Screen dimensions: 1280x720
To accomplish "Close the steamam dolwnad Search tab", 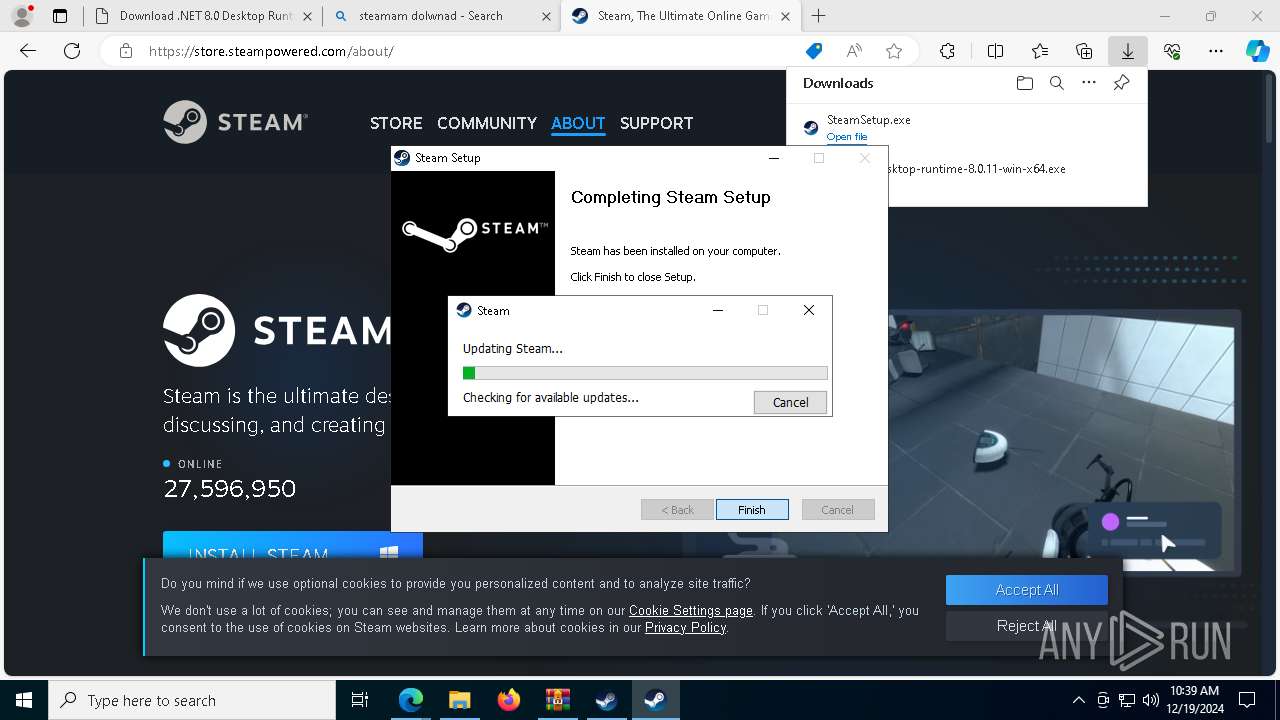I will click(x=546, y=16).
